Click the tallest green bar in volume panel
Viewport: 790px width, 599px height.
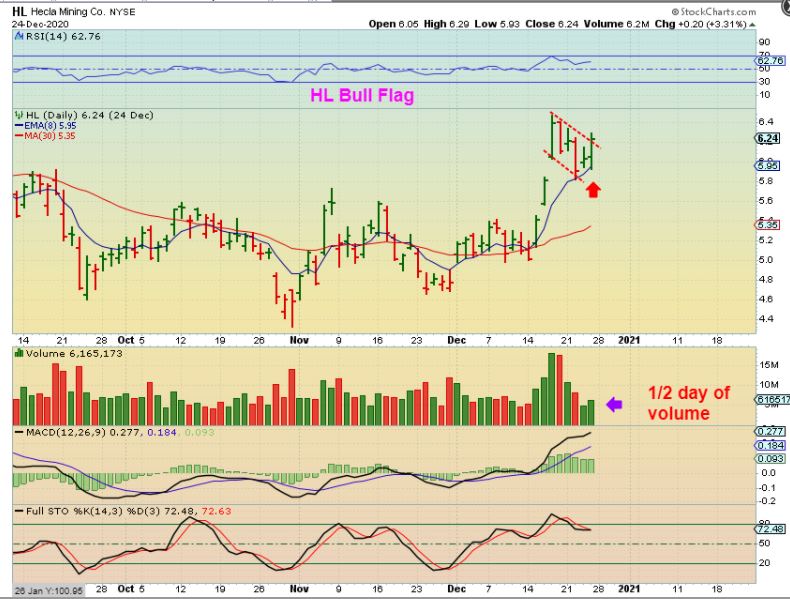tap(552, 389)
